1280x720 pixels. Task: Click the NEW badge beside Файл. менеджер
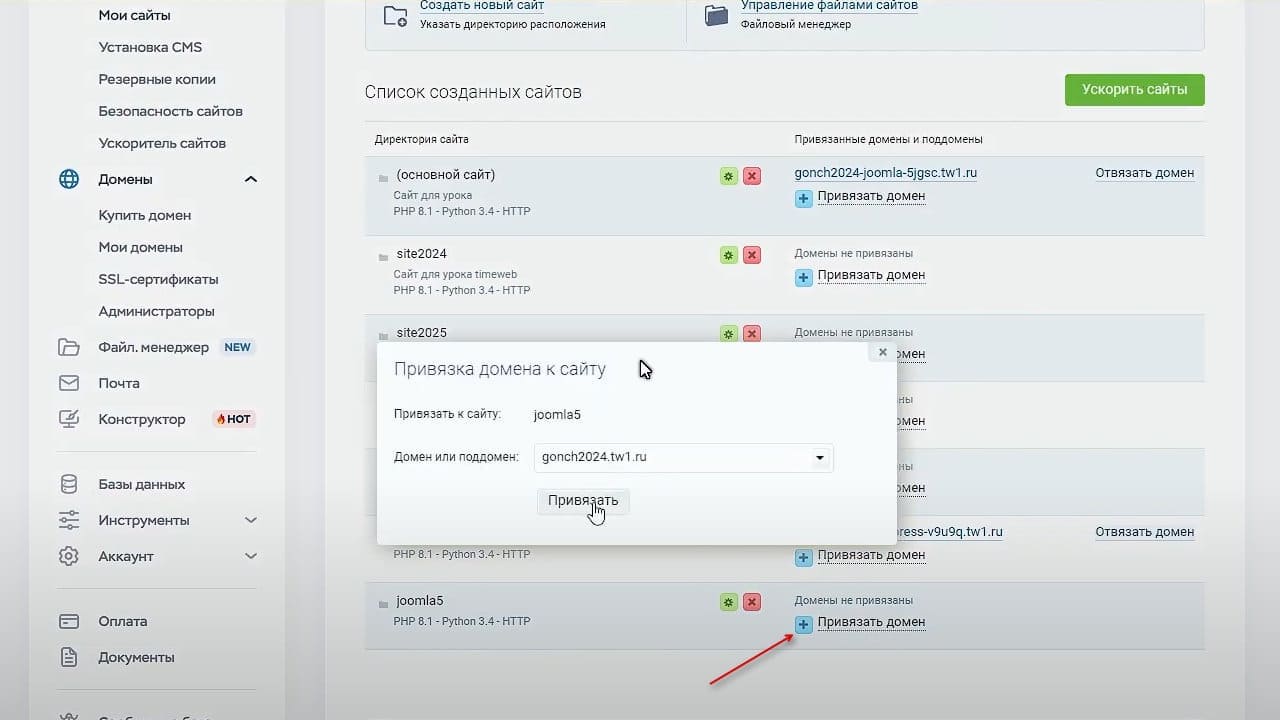(x=237, y=347)
